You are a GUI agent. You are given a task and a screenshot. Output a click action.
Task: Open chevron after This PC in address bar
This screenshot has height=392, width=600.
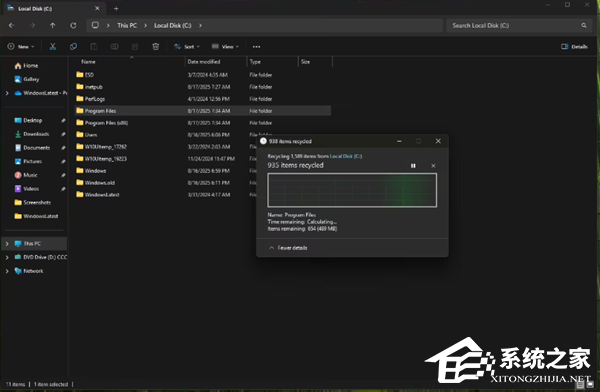tap(145, 25)
